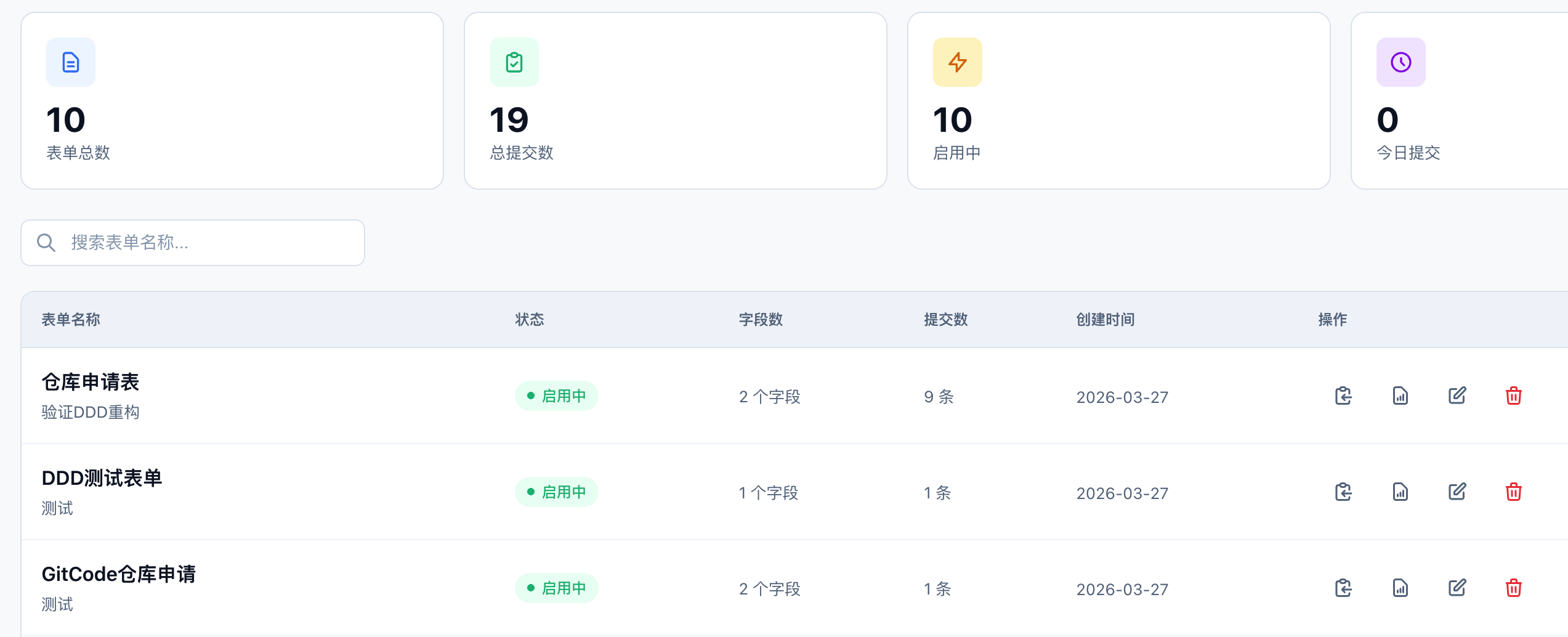Click the blue document icon above 表单总数

tap(71, 62)
